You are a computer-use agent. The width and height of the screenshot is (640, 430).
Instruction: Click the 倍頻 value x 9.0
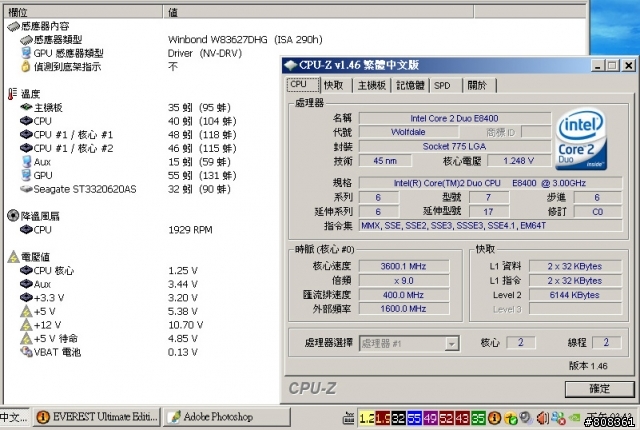(x=404, y=281)
